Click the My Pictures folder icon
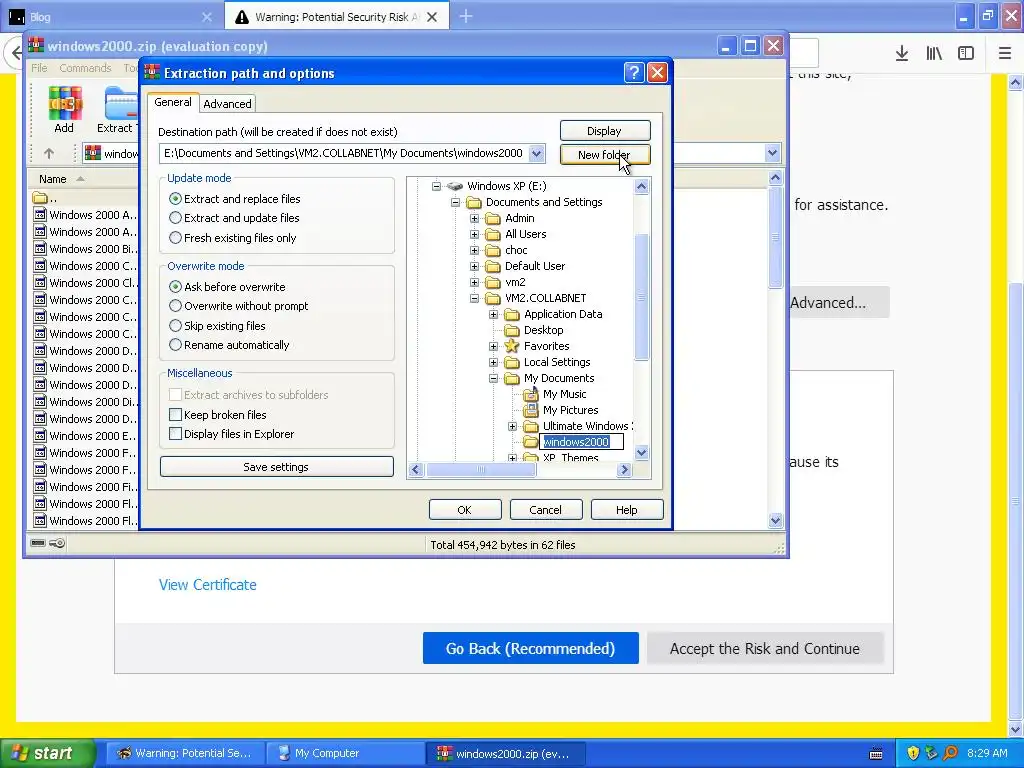Viewport: 1024px width, 768px height. tap(531, 410)
